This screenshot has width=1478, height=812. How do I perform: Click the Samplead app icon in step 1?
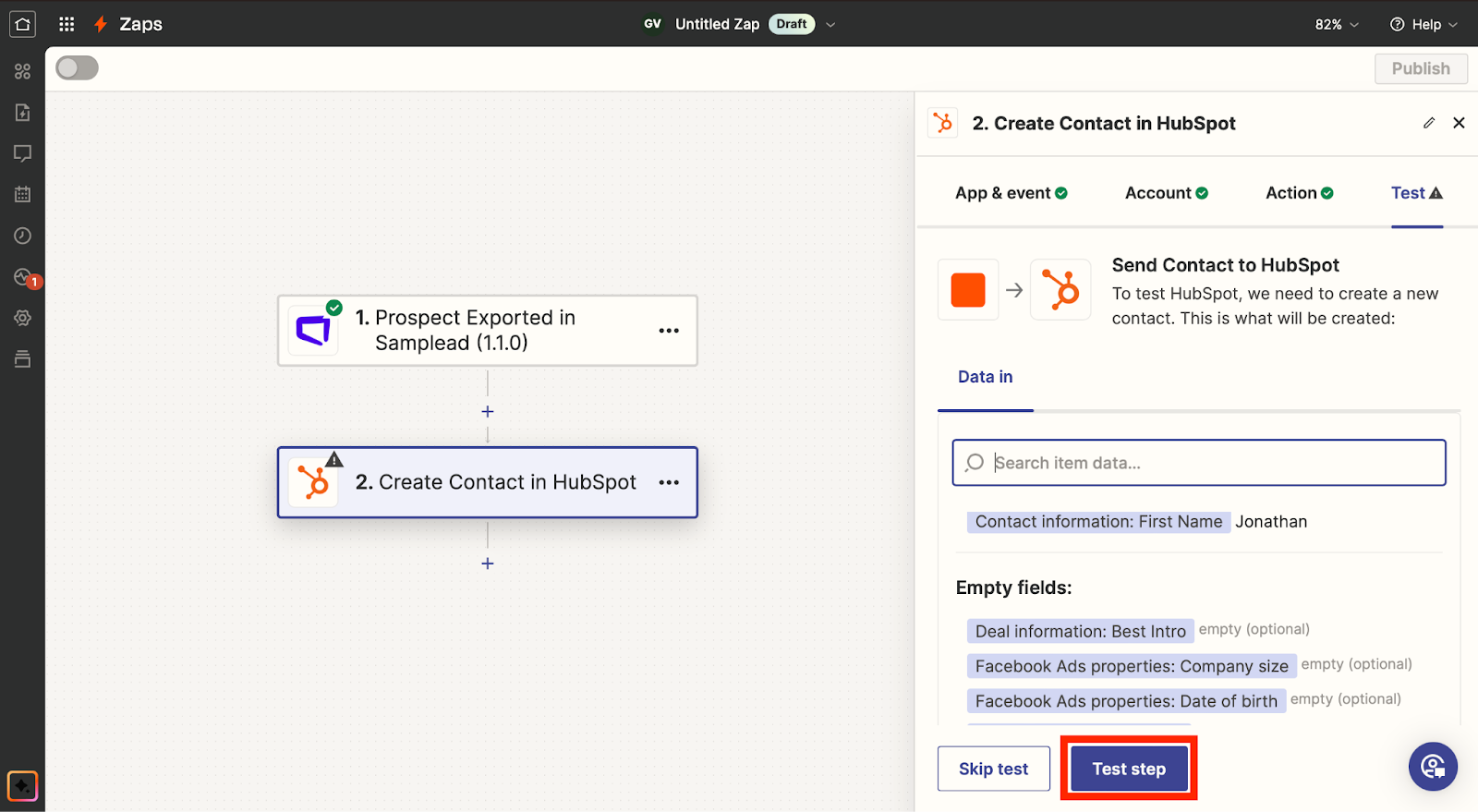(313, 330)
